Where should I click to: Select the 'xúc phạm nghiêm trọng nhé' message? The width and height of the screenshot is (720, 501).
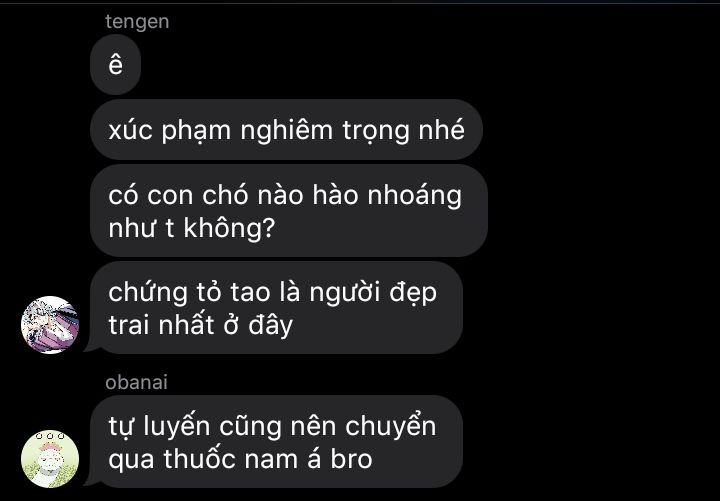[x=286, y=129]
